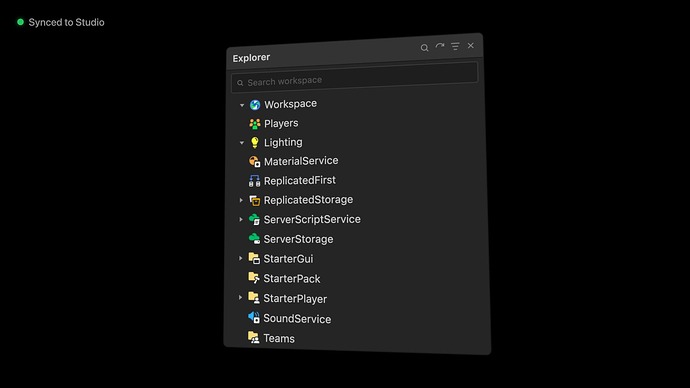Click the StarterGui folder icon

point(254,259)
